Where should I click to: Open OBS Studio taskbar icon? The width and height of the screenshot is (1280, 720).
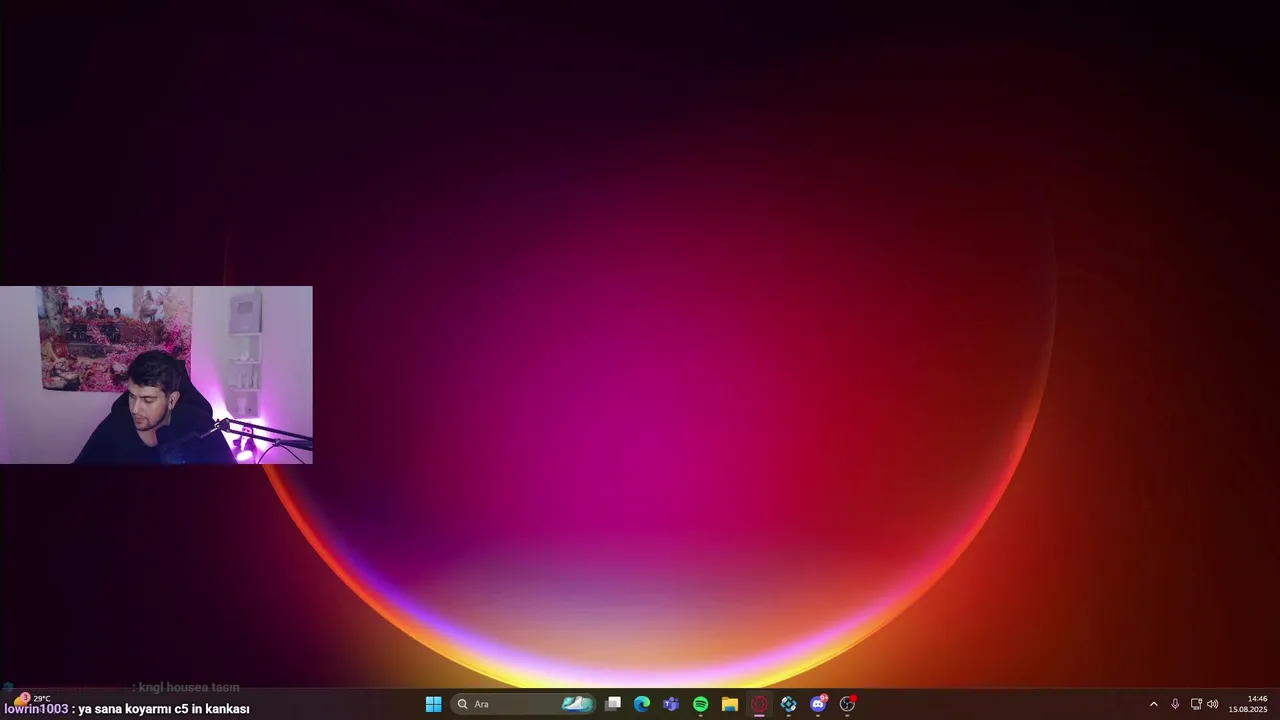847,704
